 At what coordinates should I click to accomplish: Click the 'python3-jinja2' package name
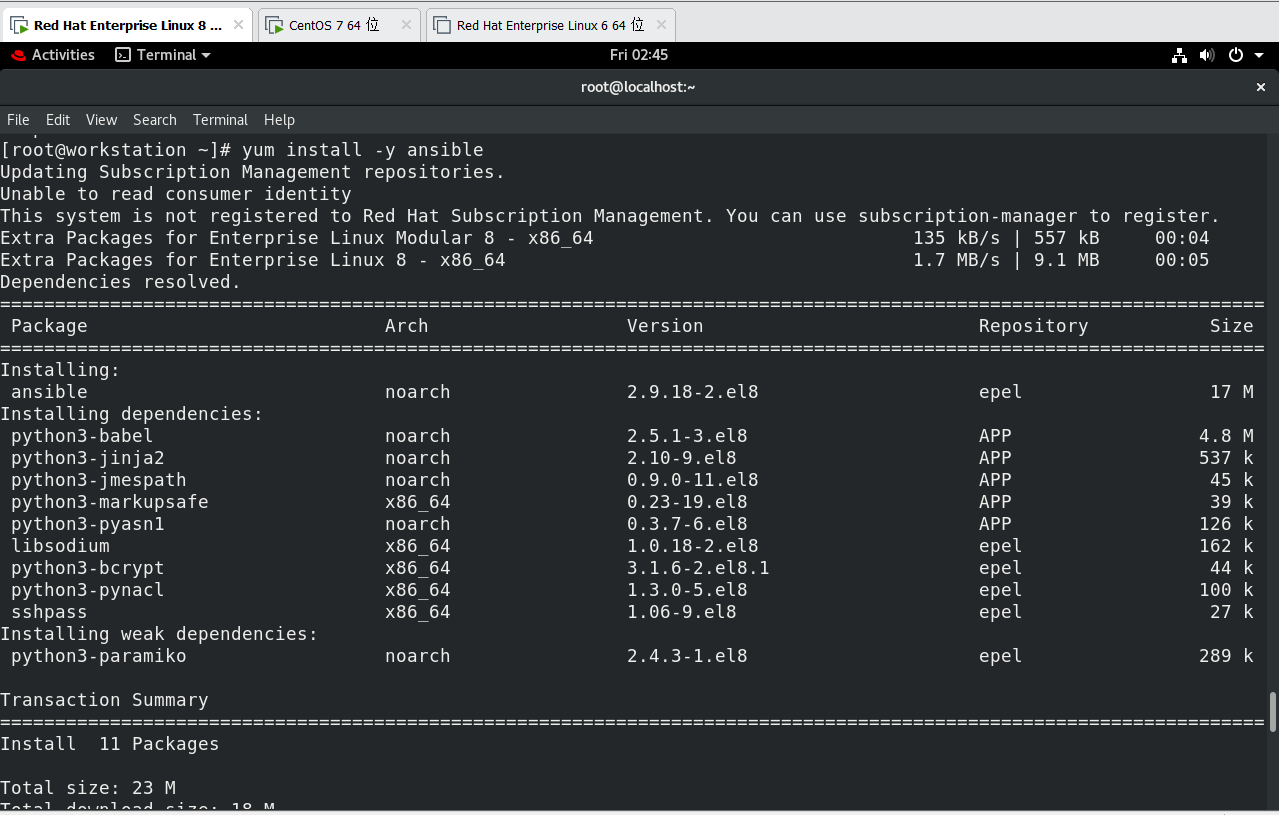88,458
